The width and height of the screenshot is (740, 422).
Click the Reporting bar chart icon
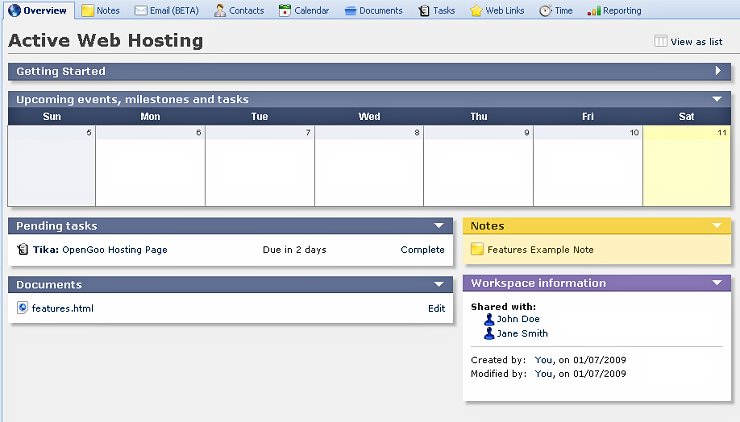tap(594, 10)
